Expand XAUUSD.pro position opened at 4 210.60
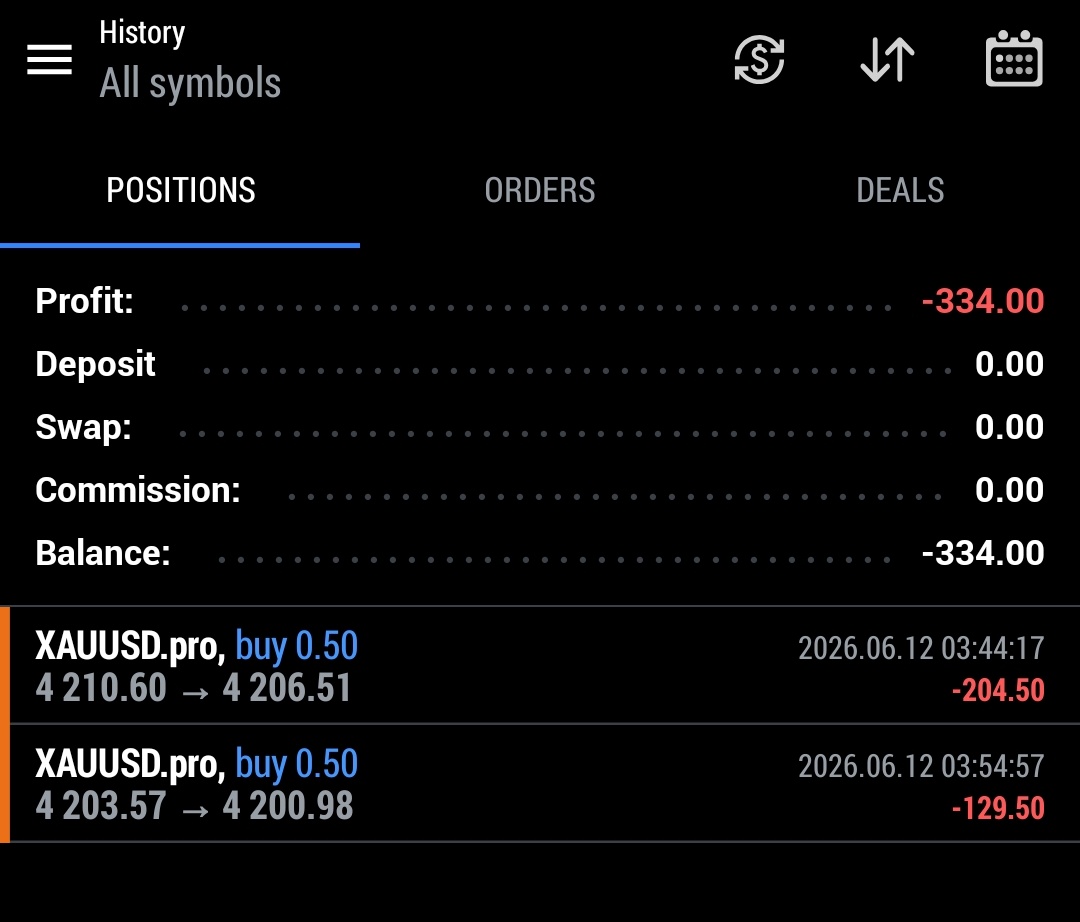1080x922 pixels. tap(540, 666)
